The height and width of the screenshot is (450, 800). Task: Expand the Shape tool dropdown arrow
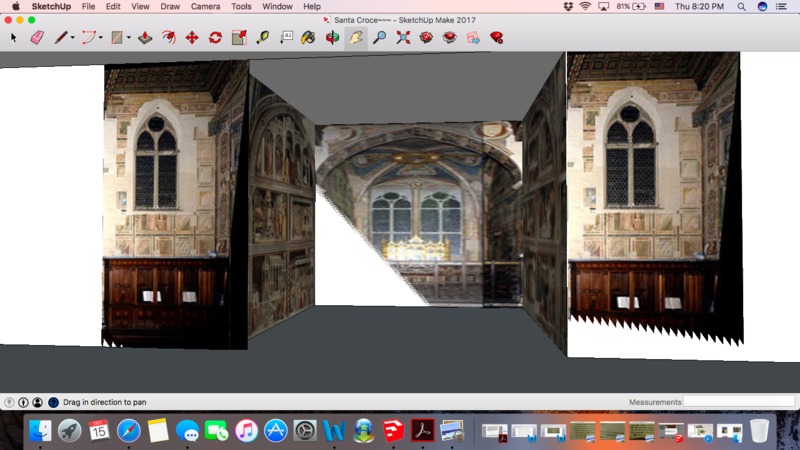click(129, 38)
